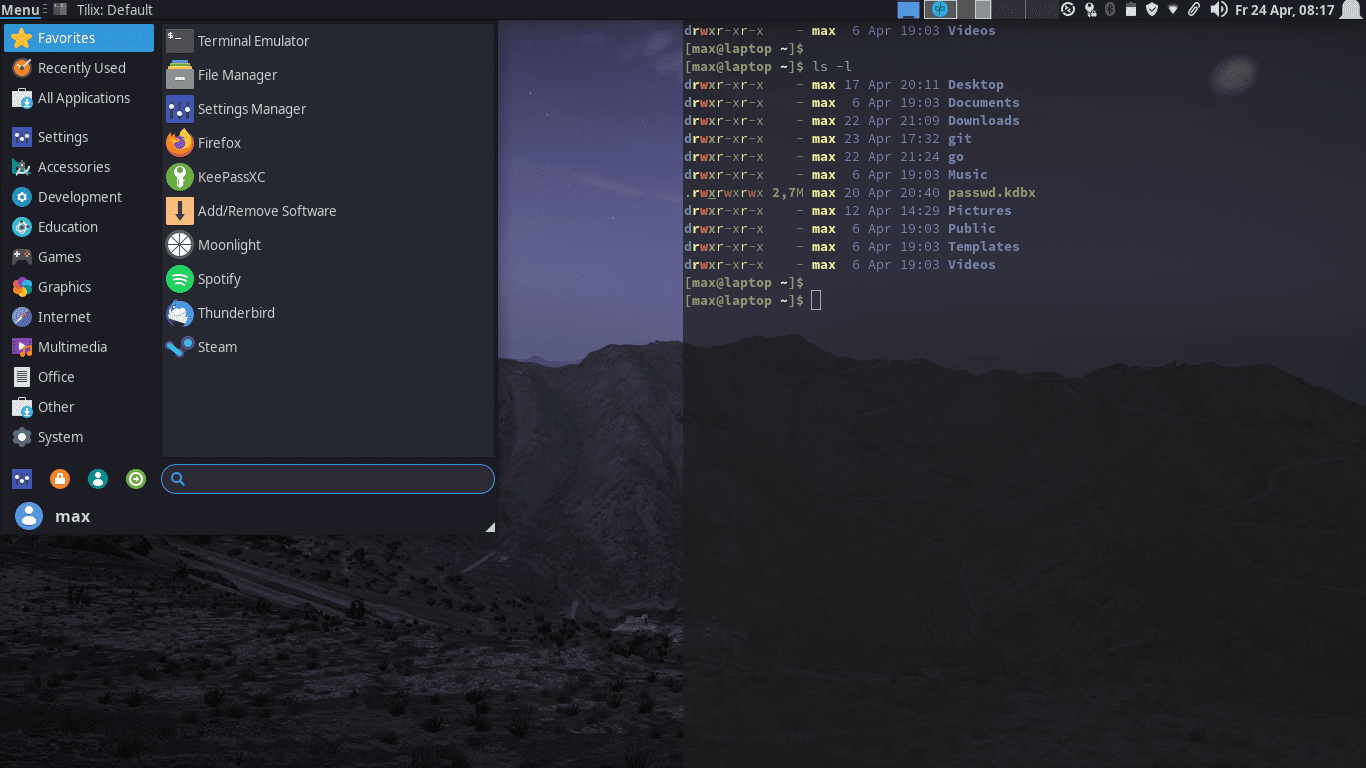Launch Terminal Emulator from favorites
This screenshot has height=768, width=1366.
tap(329, 41)
